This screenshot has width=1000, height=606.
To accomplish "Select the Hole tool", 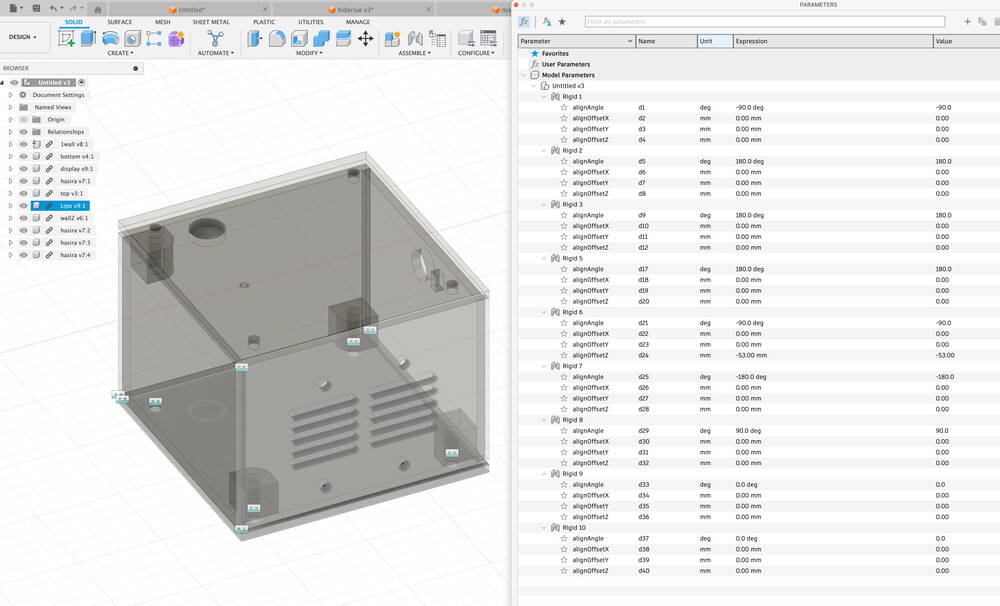I will point(132,38).
